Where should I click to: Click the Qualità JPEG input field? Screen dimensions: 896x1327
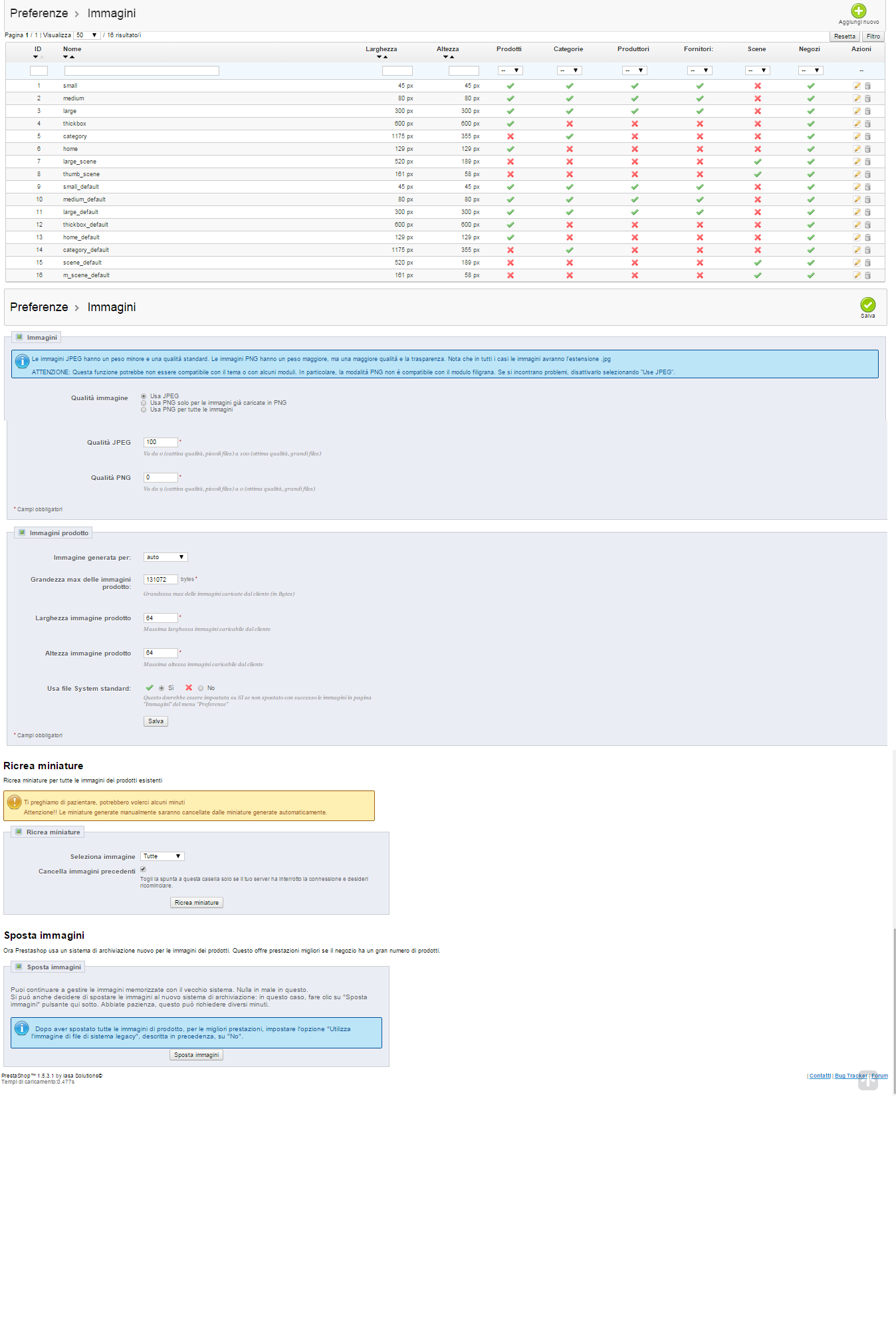tap(161, 442)
